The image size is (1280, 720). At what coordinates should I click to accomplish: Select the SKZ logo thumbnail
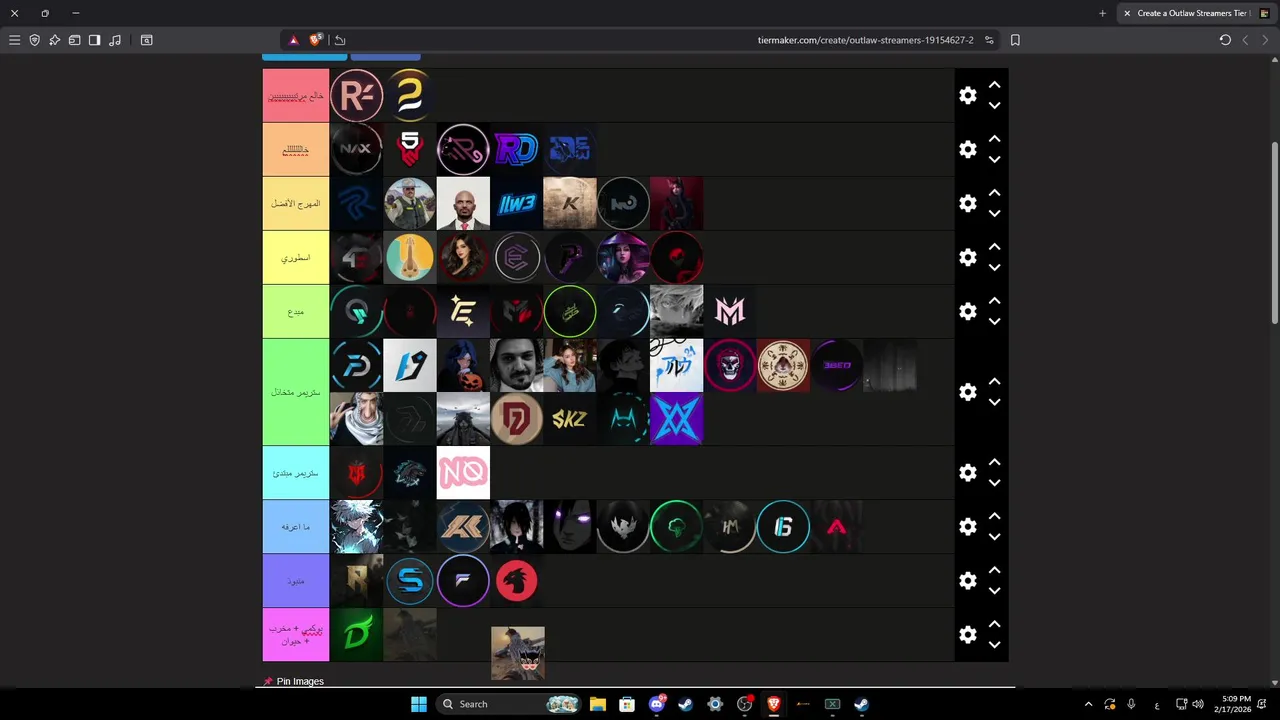pyautogui.click(x=570, y=419)
